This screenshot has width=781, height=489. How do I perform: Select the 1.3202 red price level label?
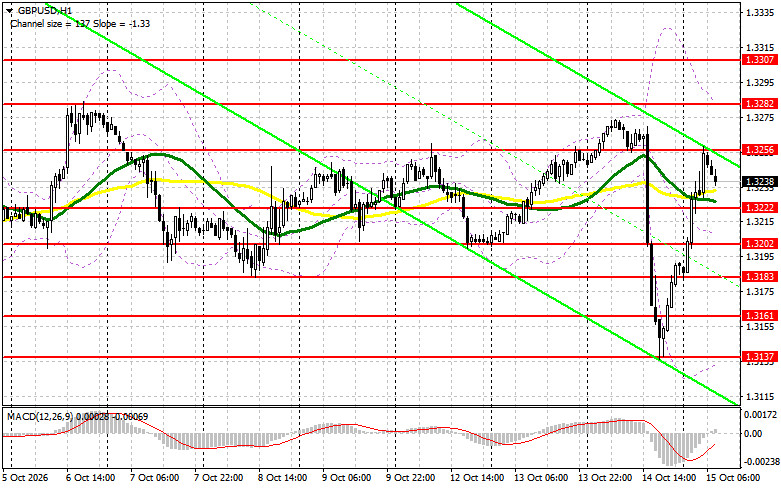click(x=760, y=244)
